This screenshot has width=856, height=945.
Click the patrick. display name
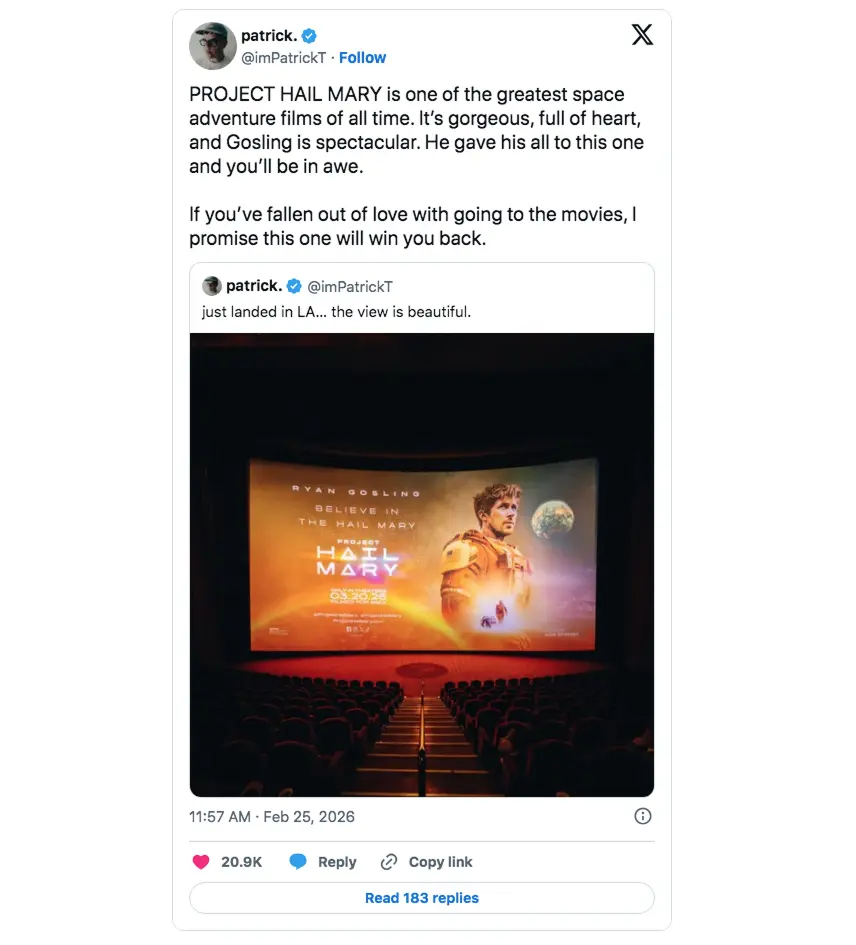pyautogui.click(x=269, y=36)
